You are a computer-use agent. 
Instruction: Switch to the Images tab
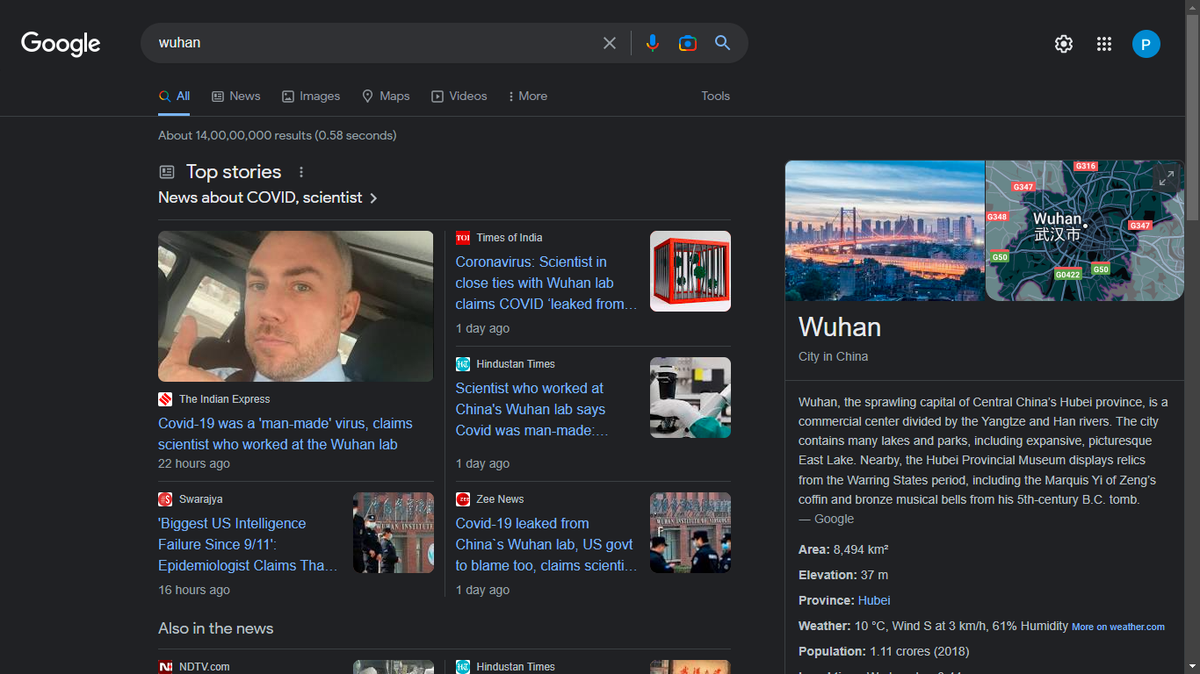point(311,96)
